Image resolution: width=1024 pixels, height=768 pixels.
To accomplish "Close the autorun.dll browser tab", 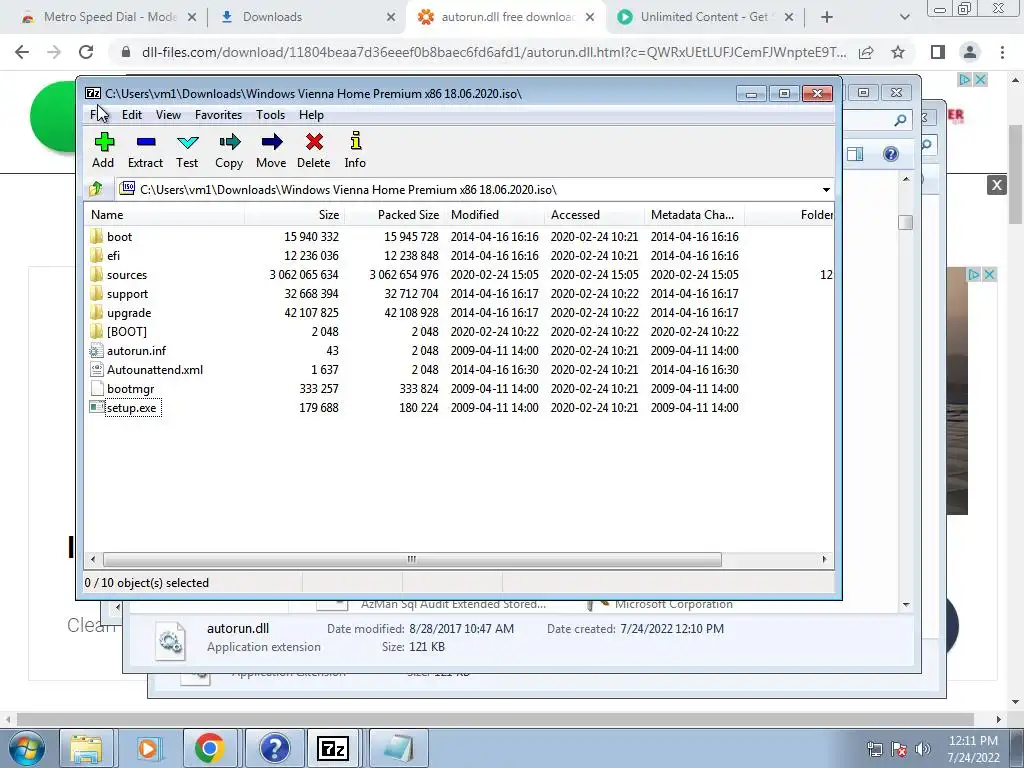I will pyautogui.click(x=590, y=18).
